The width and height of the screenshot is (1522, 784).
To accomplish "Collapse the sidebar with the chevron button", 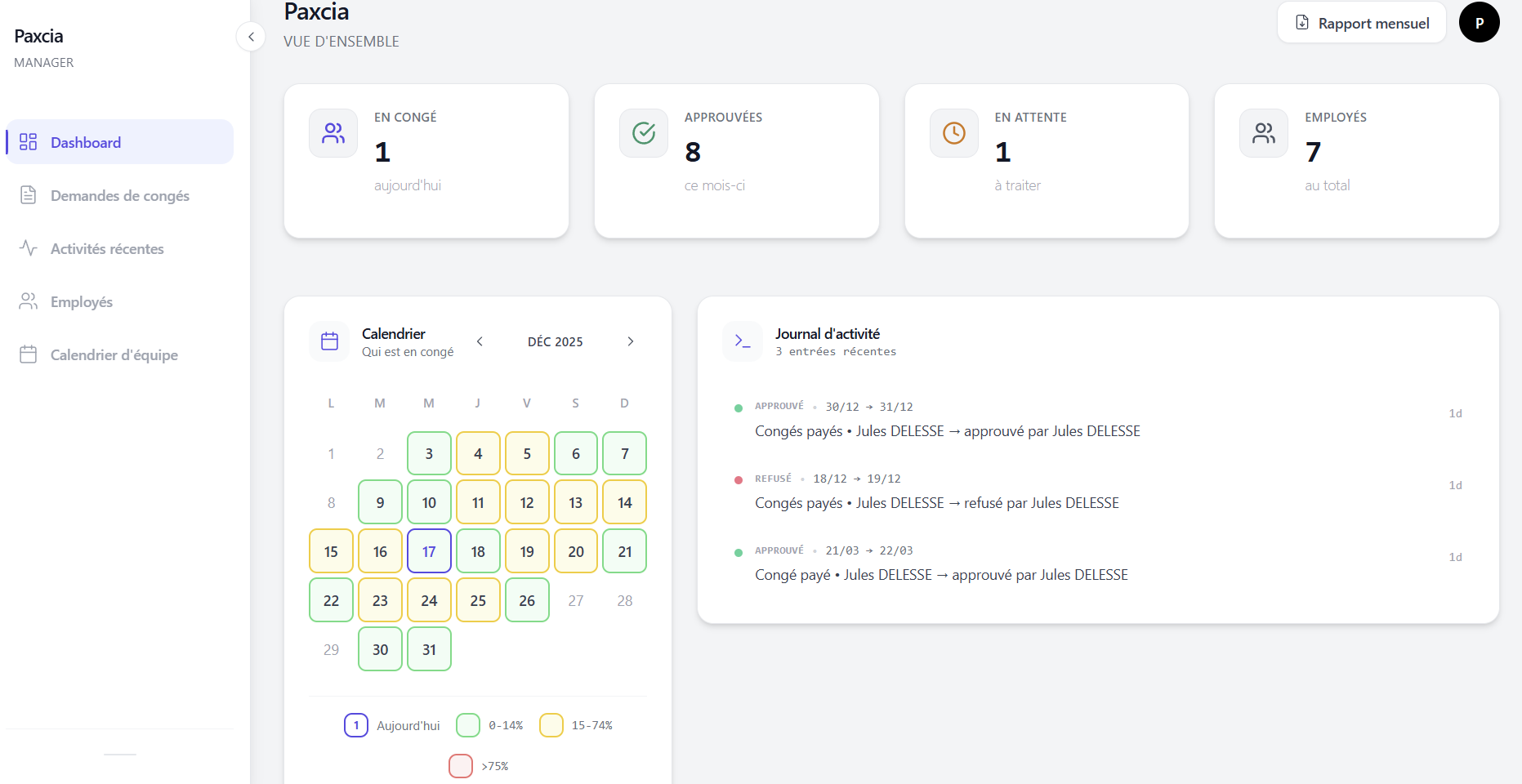I will [x=251, y=37].
